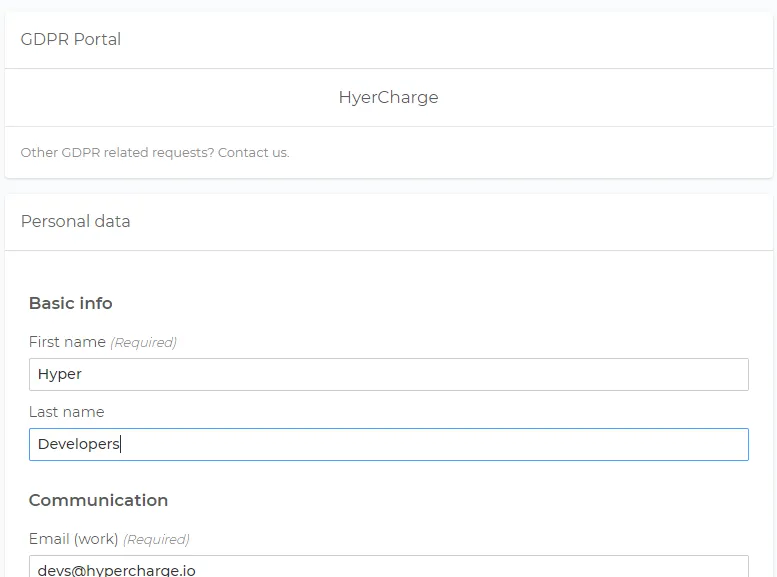Click the HyerCharge title text
Screen dimensions: 777x577
click(388, 97)
